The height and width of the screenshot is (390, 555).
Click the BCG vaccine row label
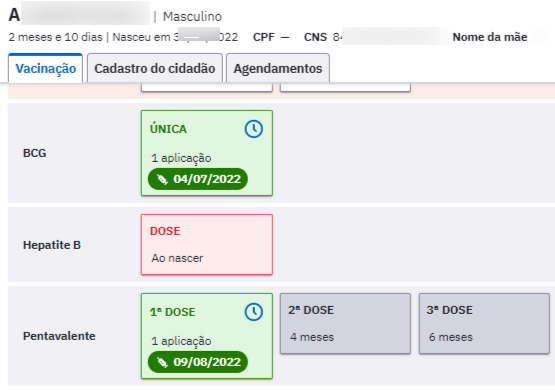click(x=35, y=153)
